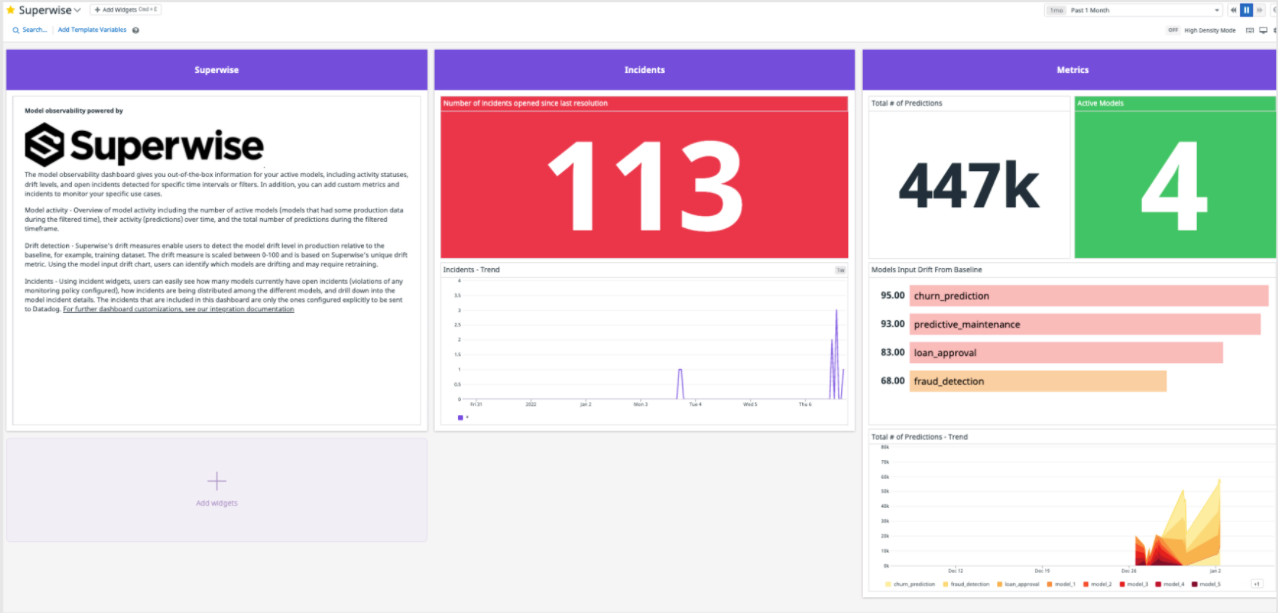Click the keyboard shortcuts icon
The height and width of the screenshot is (613, 1278).
click(1250, 30)
